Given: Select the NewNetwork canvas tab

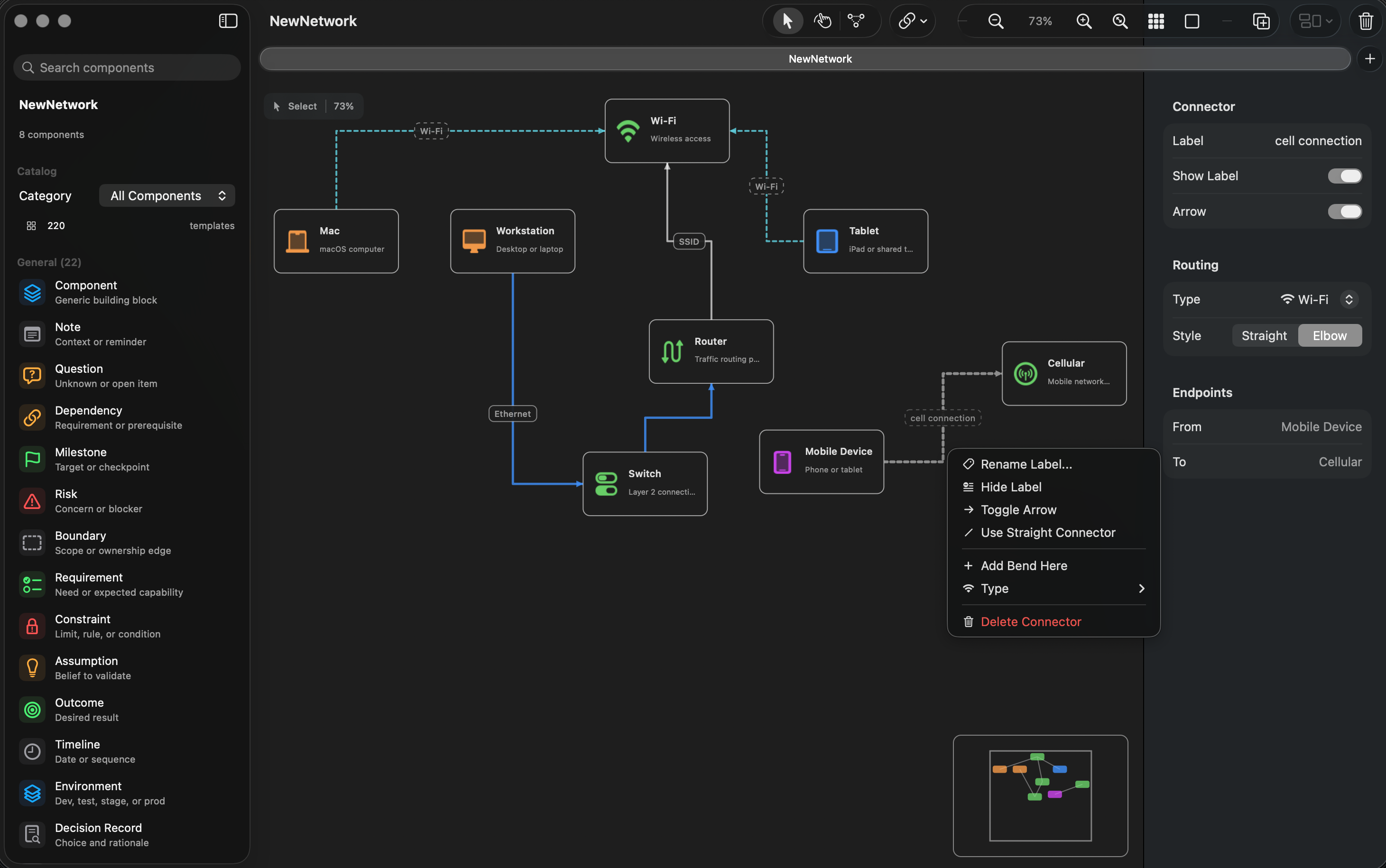Looking at the screenshot, I should tap(804, 58).
